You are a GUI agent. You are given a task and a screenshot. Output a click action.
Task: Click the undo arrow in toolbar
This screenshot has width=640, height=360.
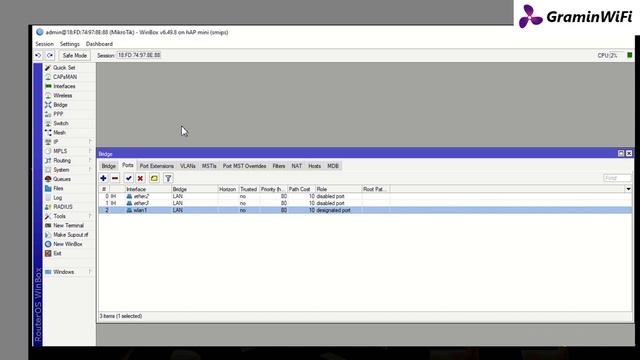click(38, 55)
